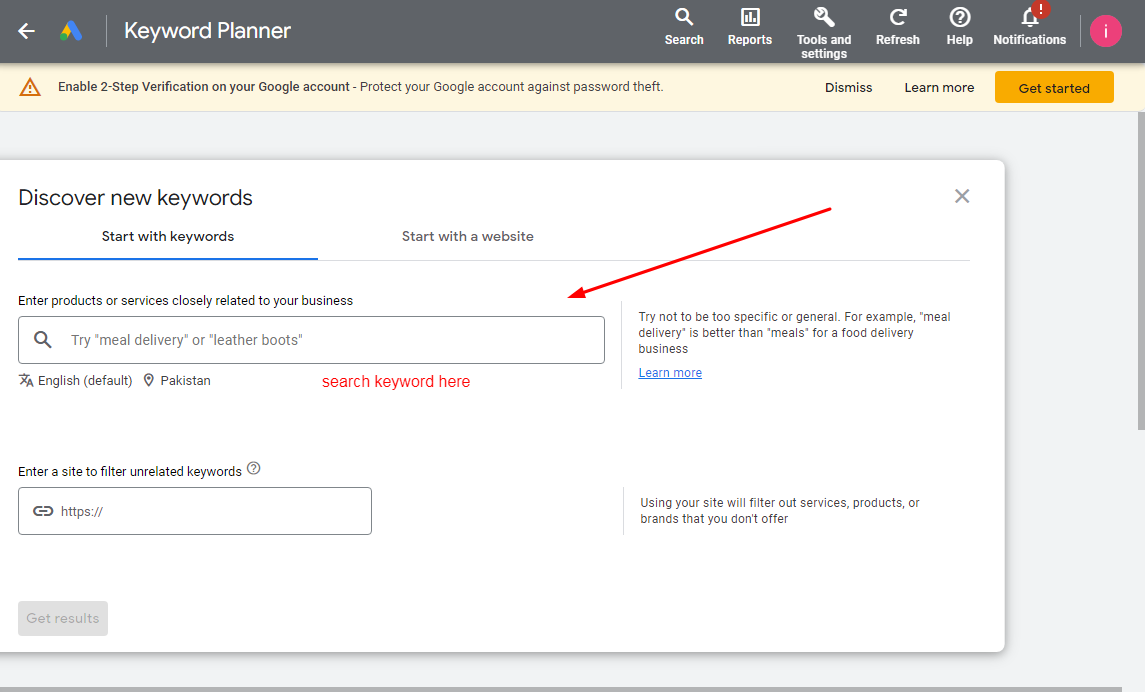Focus the products or services keyword field
The height and width of the screenshot is (692, 1145).
[311, 340]
